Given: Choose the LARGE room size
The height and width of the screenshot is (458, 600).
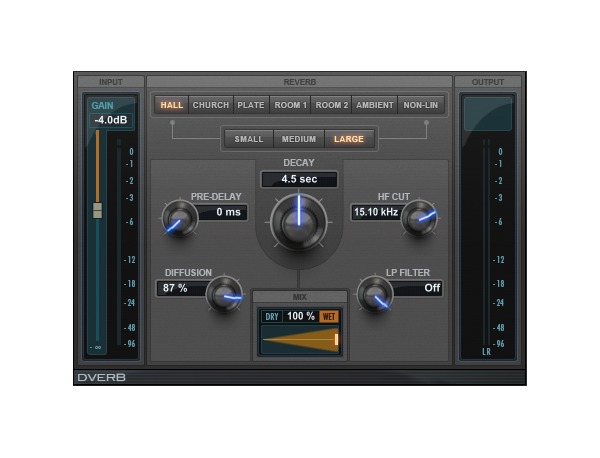Looking at the screenshot, I should click(x=349, y=139).
